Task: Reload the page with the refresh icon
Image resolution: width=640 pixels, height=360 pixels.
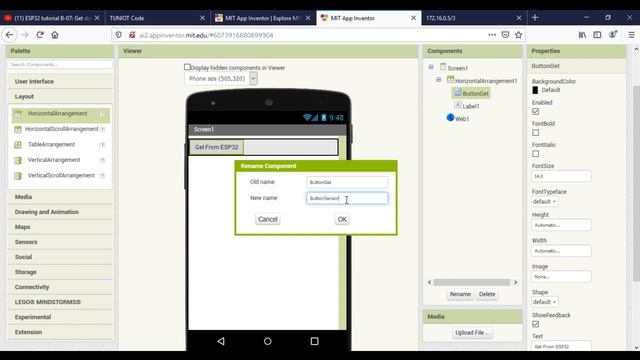Action: click(x=40, y=35)
